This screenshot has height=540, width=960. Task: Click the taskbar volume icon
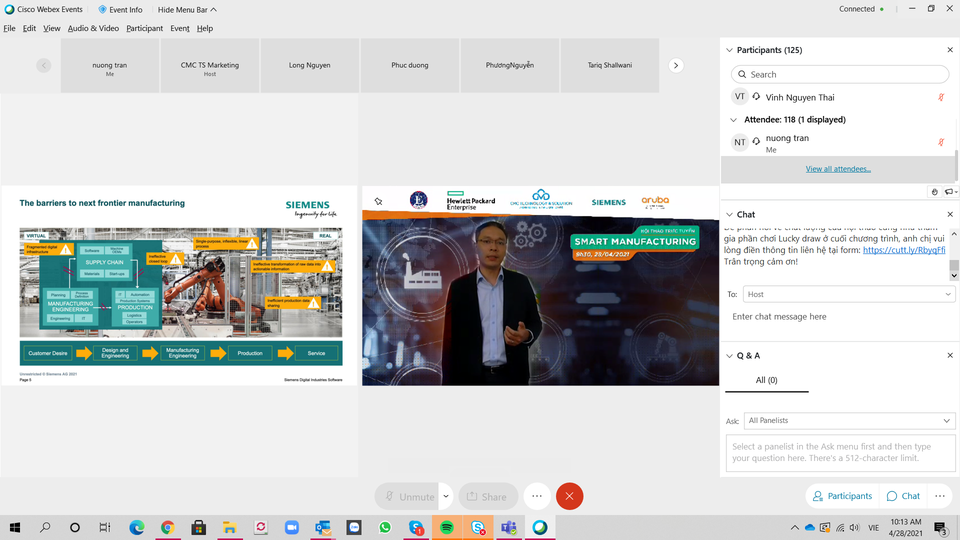tap(855, 527)
